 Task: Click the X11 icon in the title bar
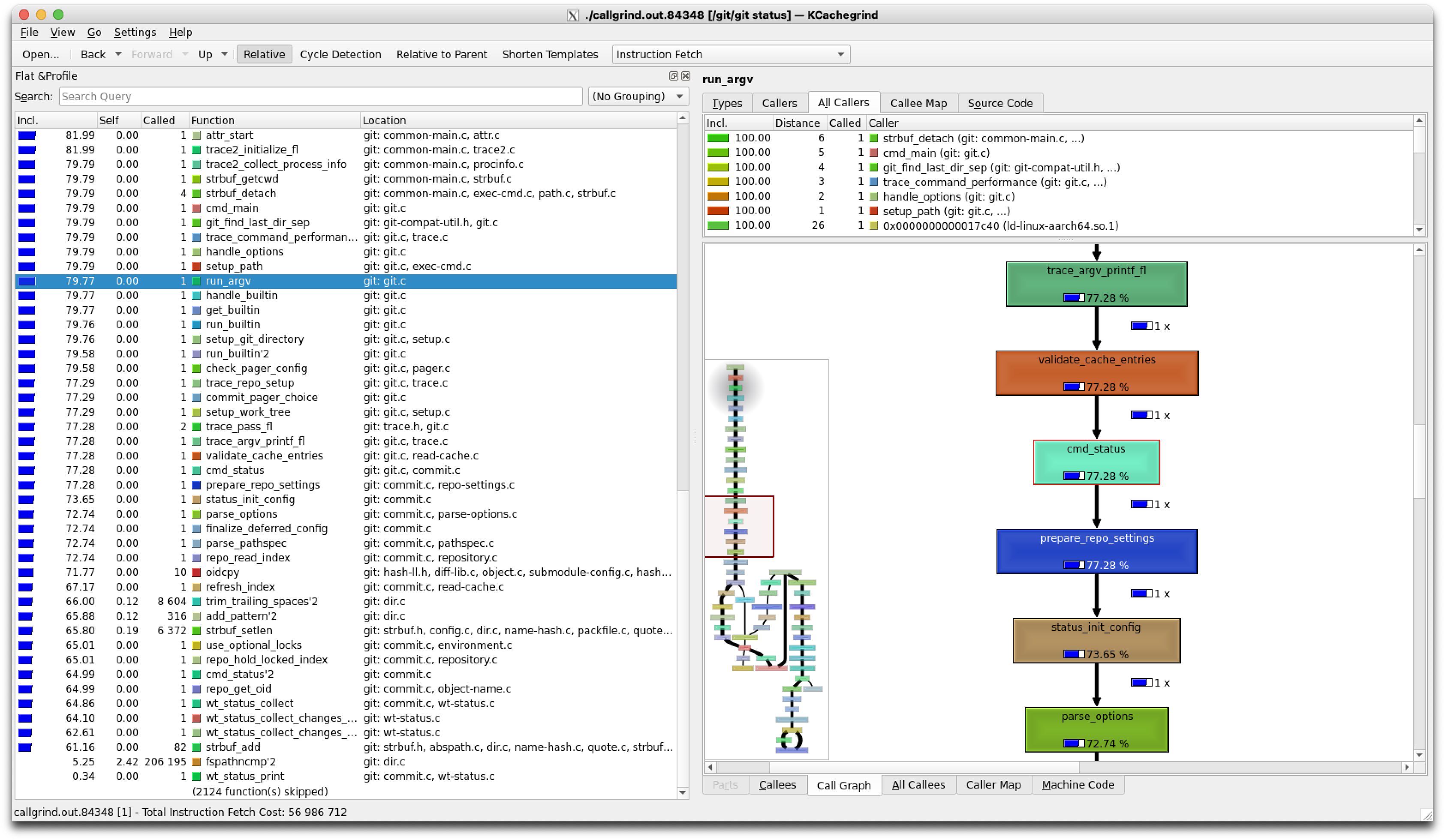(572, 15)
